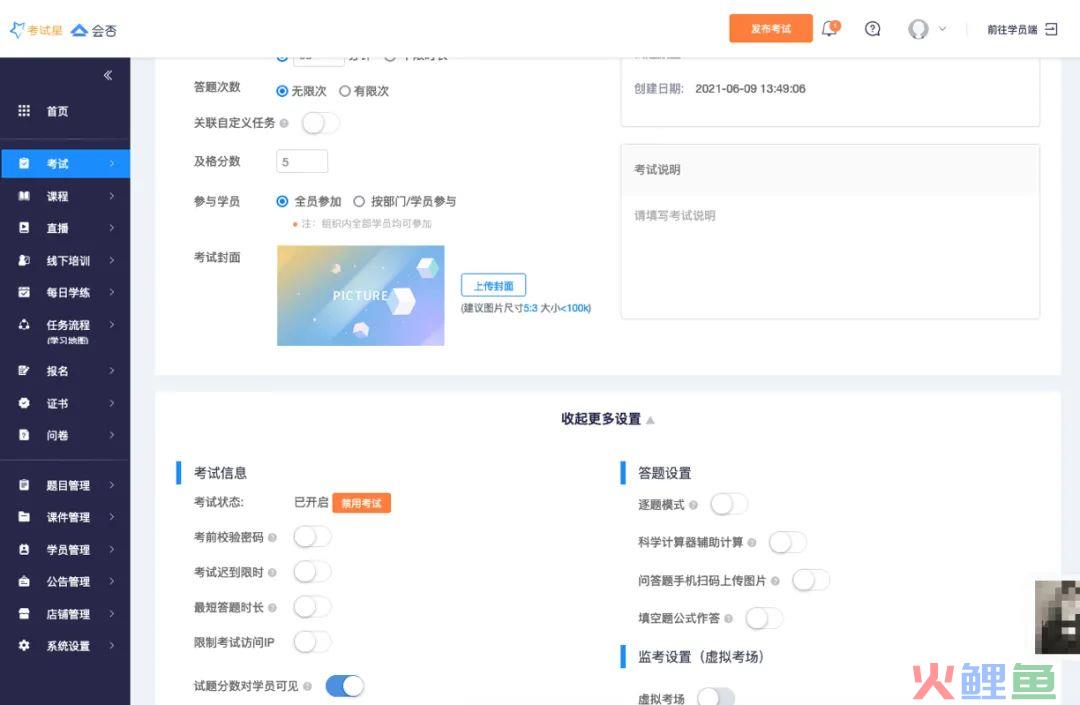Click the 发布考试 button
This screenshot has height=705, width=1080.
point(771,28)
